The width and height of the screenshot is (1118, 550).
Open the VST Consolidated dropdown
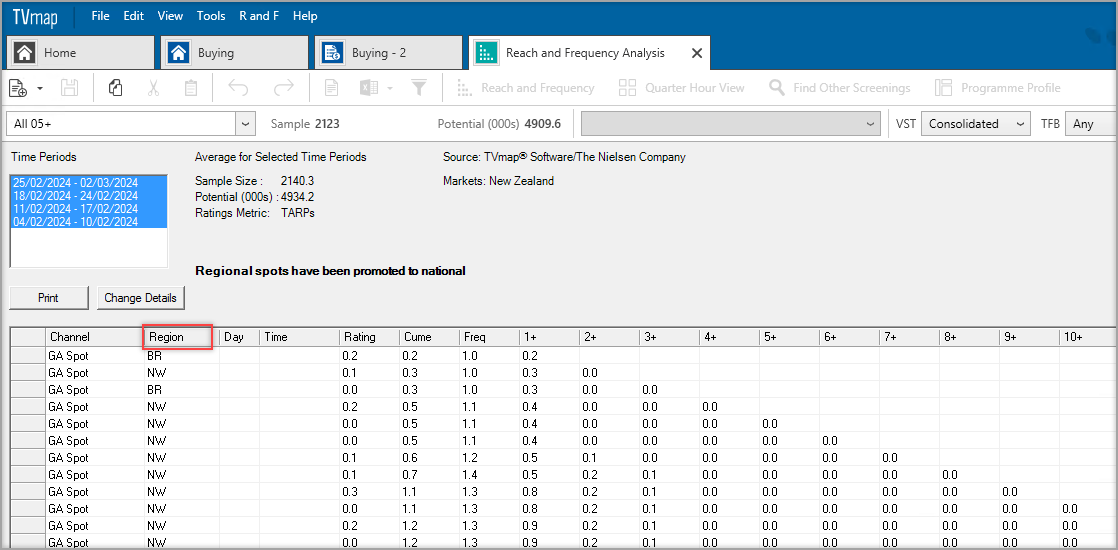tap(976, 123)
